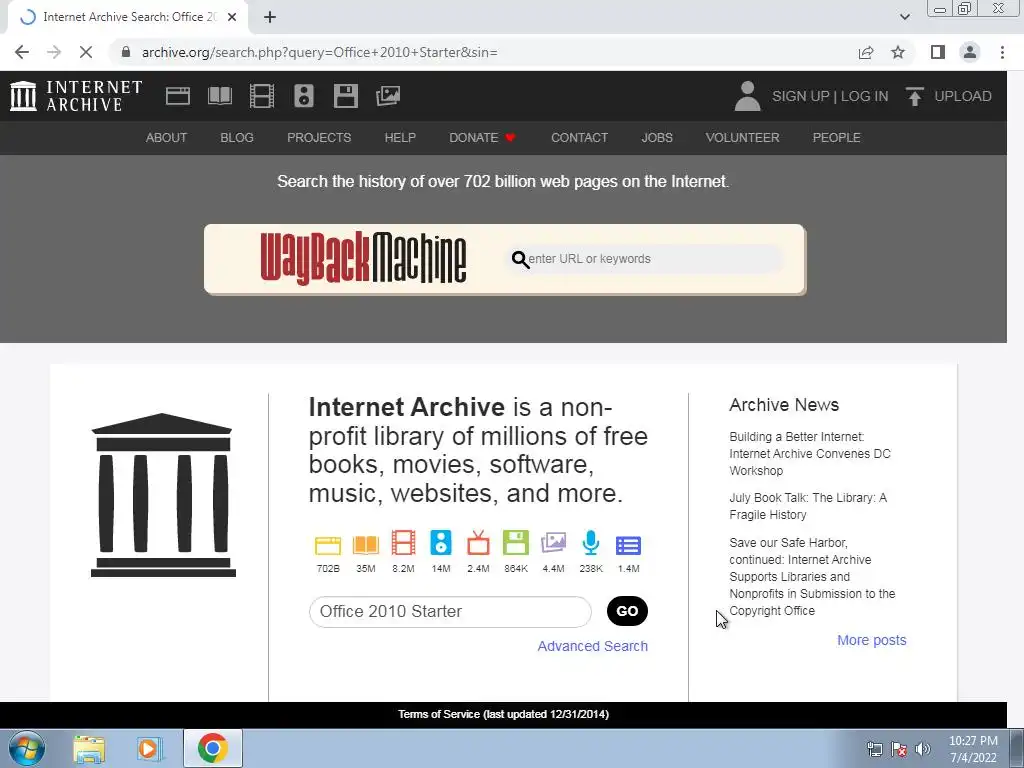1024x768 pixels.
Task: Open the Windows Start menu
Action: pos(27,748)
